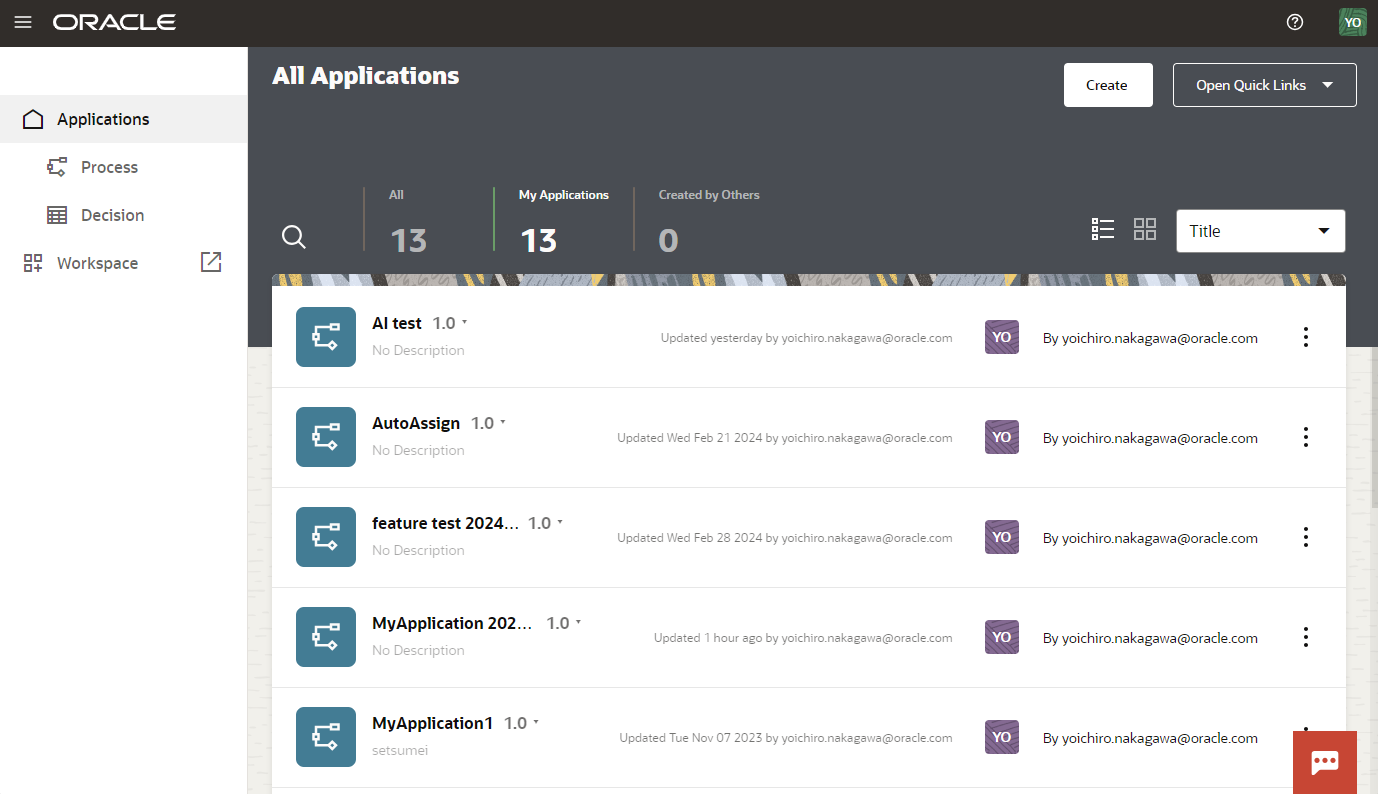The image size is (1378, 794).
Task: Open the YO user profile avatar
Action: tap(1352, 22)
